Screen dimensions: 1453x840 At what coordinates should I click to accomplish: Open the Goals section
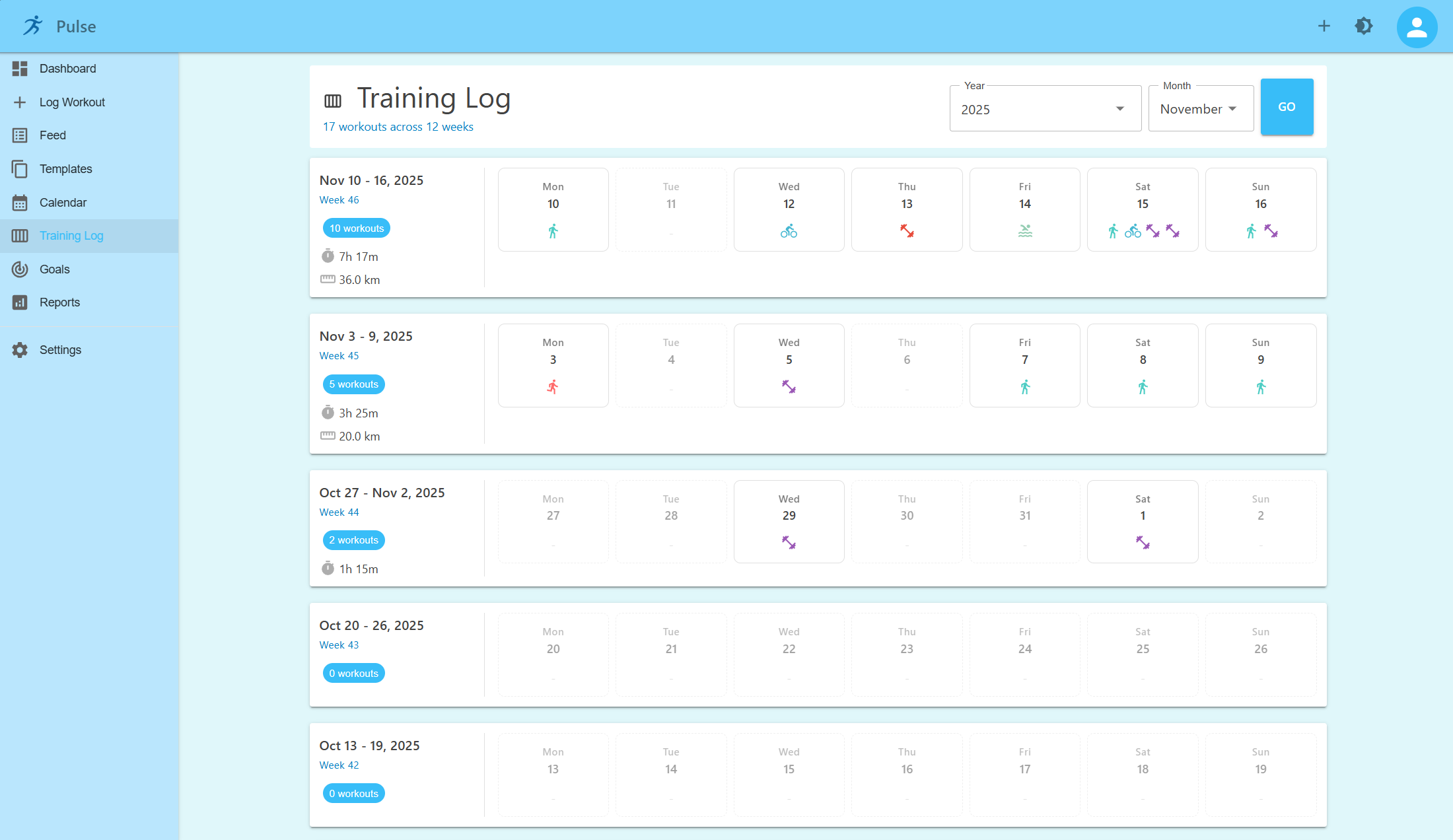point(53,269)
